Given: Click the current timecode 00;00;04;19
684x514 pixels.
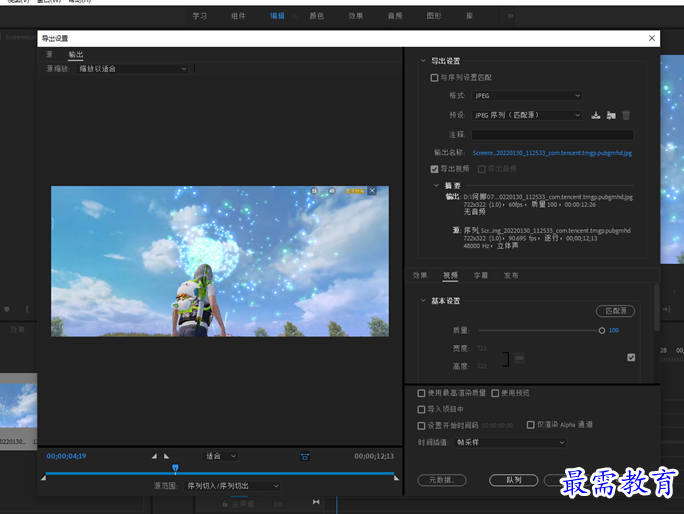Looking at the screenshot, I should point(66,456).
